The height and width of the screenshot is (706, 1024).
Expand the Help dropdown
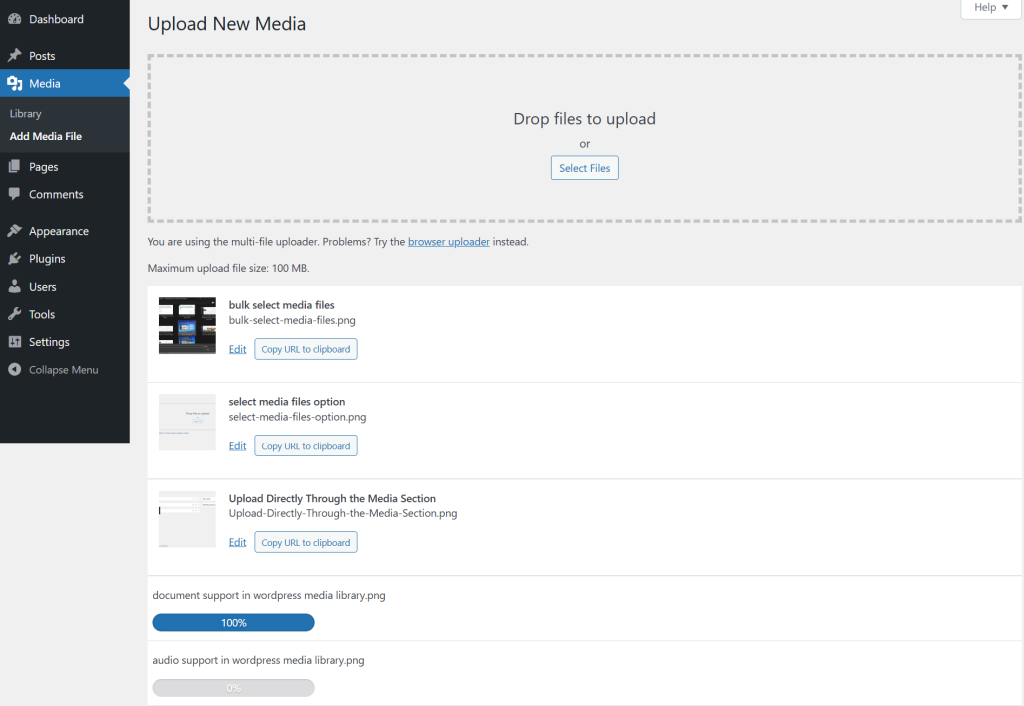pyautogui.click(x=989, y=8)
